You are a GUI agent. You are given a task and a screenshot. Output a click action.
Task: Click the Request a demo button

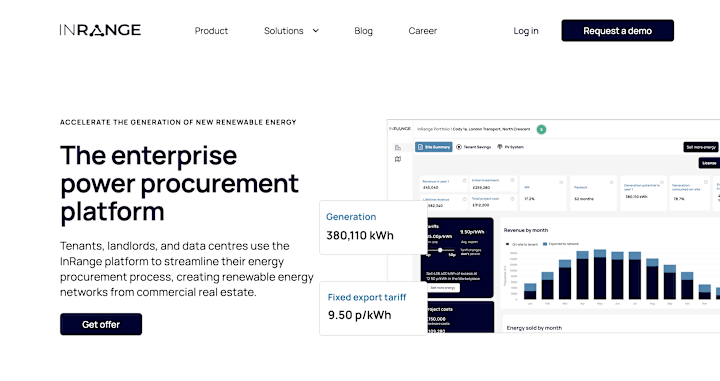618,31
